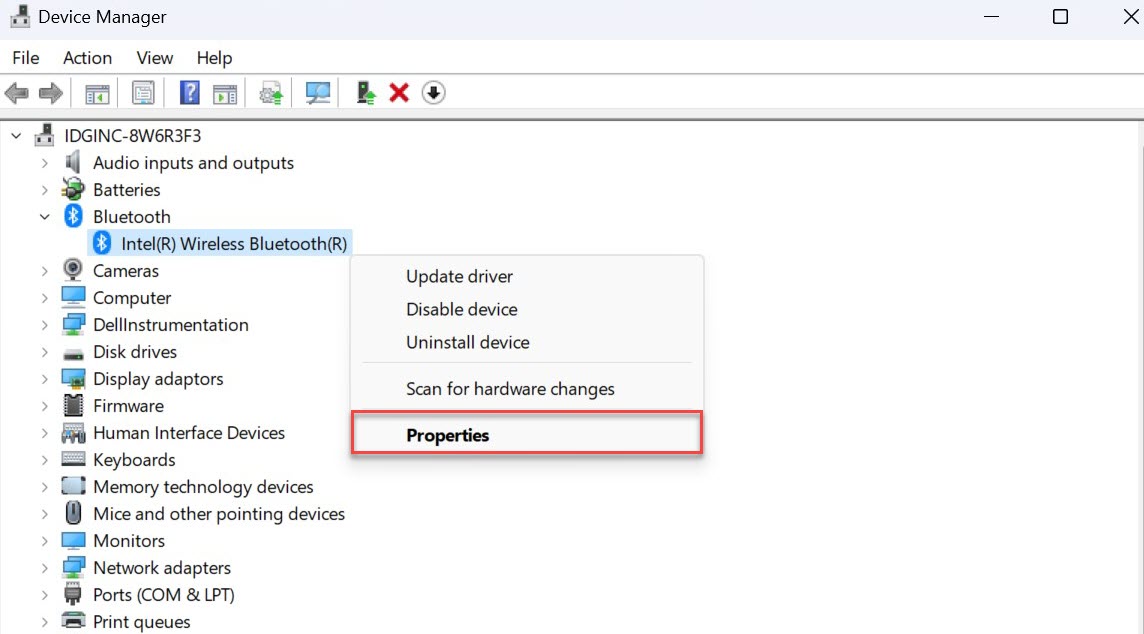Click the Audio inputs and outputs speaker icon
Image resolution: width=1144 pixels, height=634 pixels.
point(73,162)
